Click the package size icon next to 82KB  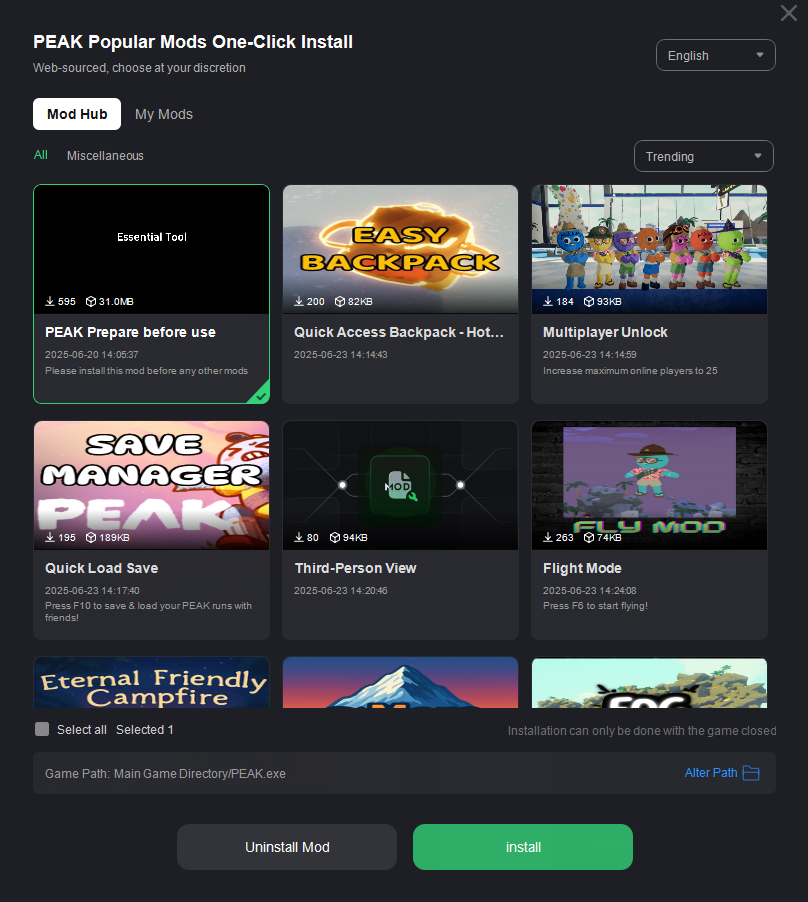[340, 301]
